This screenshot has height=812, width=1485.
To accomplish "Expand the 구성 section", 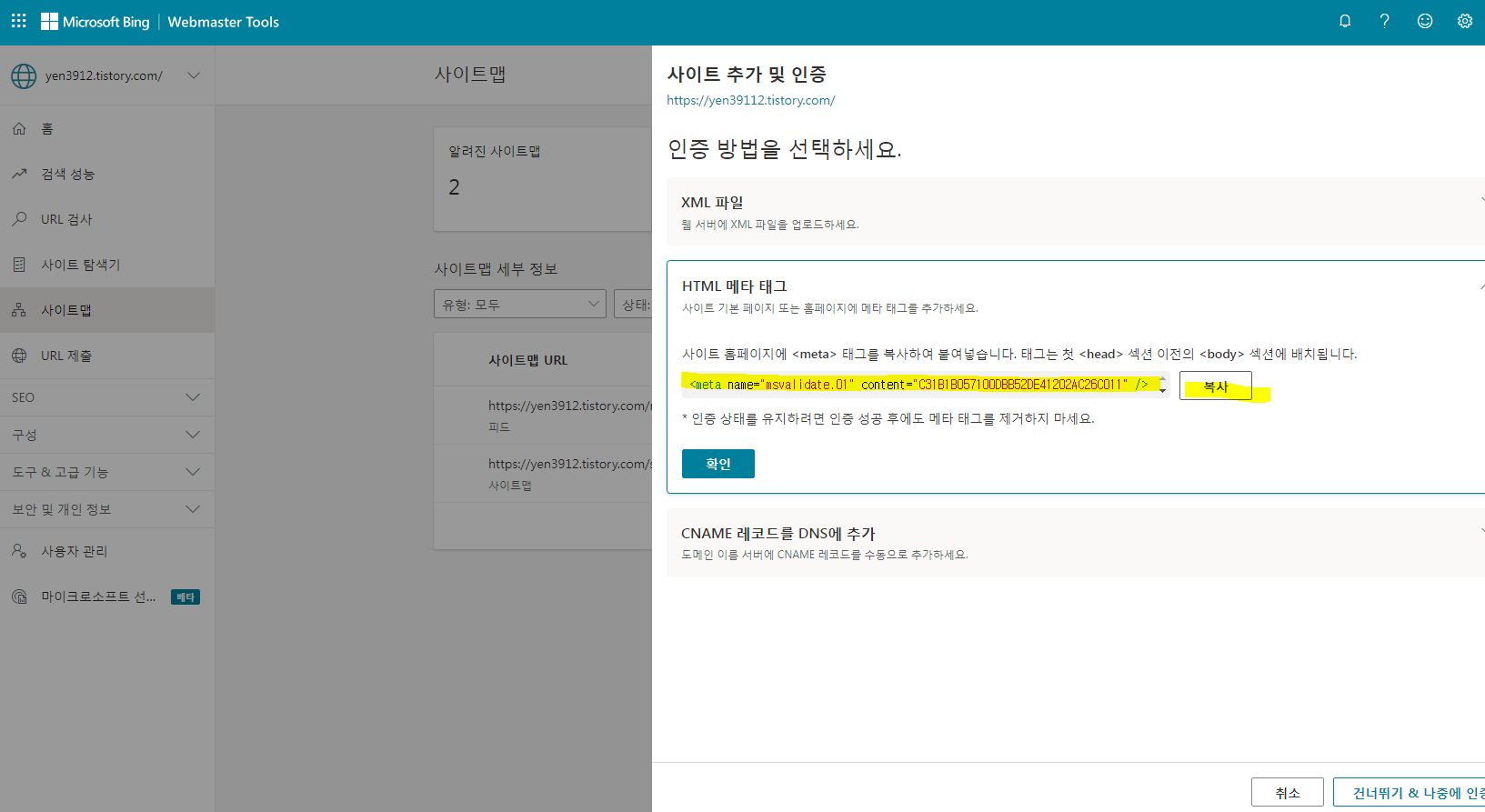I will (193, 435).
